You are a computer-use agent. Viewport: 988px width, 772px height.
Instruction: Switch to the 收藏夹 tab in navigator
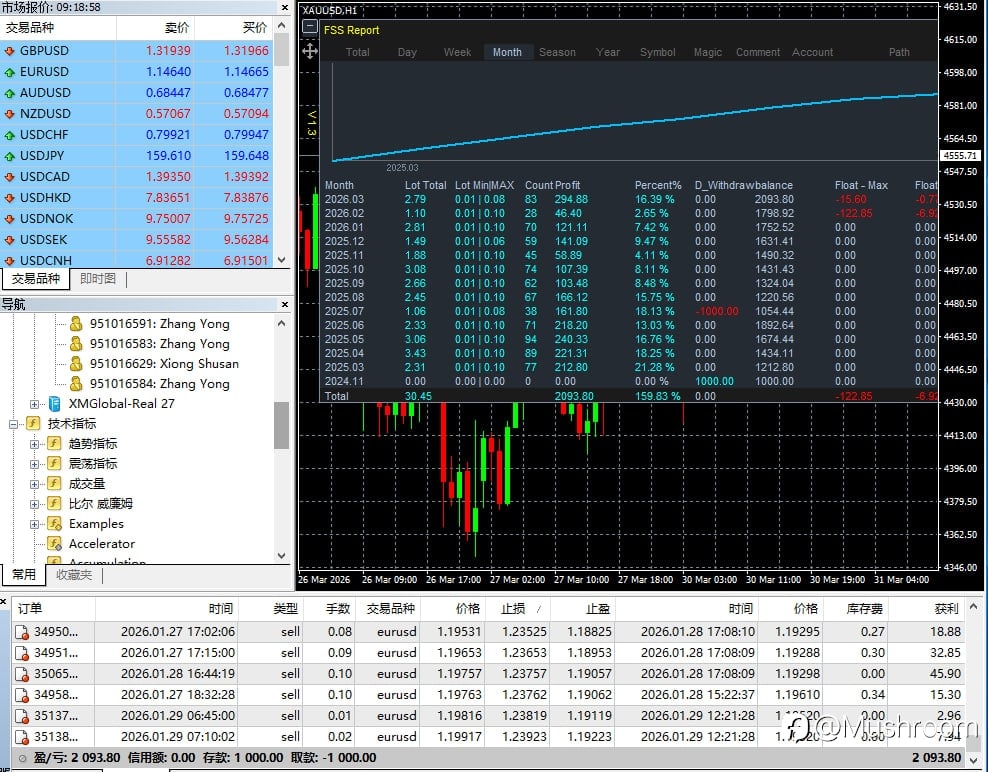pos(74,574)
